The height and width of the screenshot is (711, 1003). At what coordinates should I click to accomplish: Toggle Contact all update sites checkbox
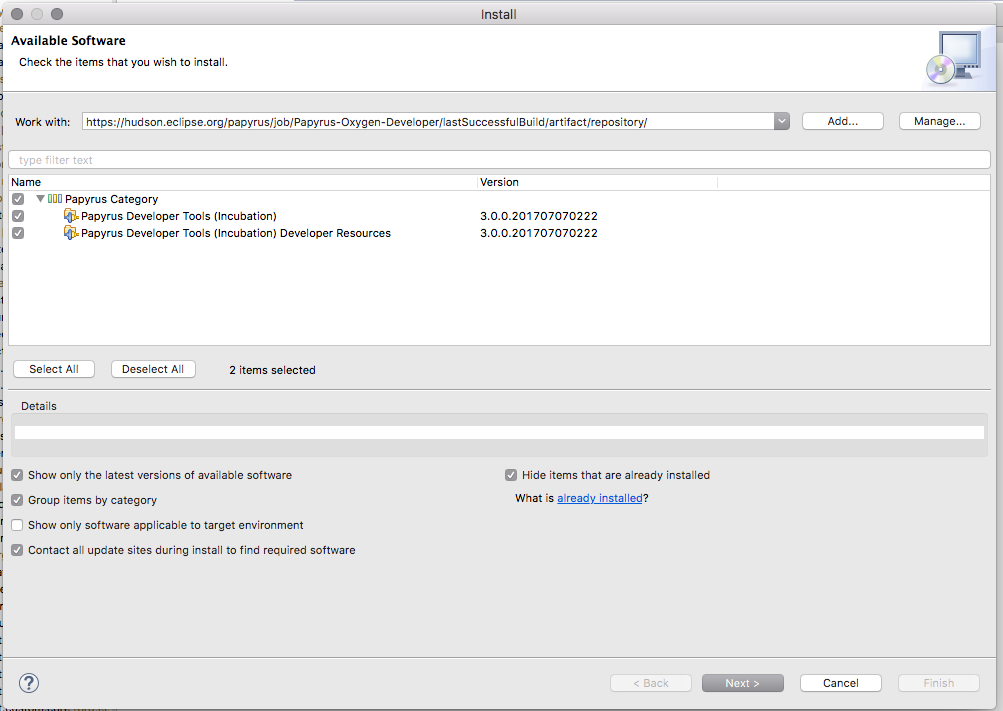coord(17,550)
